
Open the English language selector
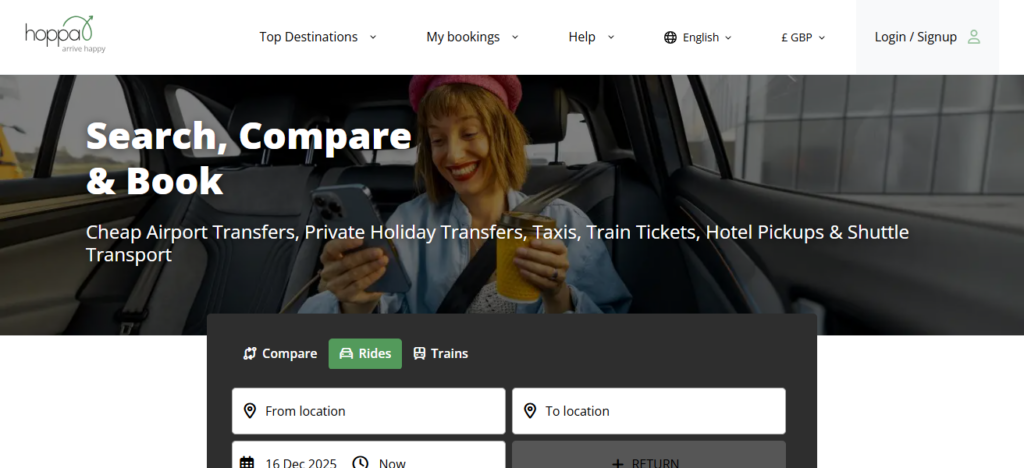[x=697, y=37]
